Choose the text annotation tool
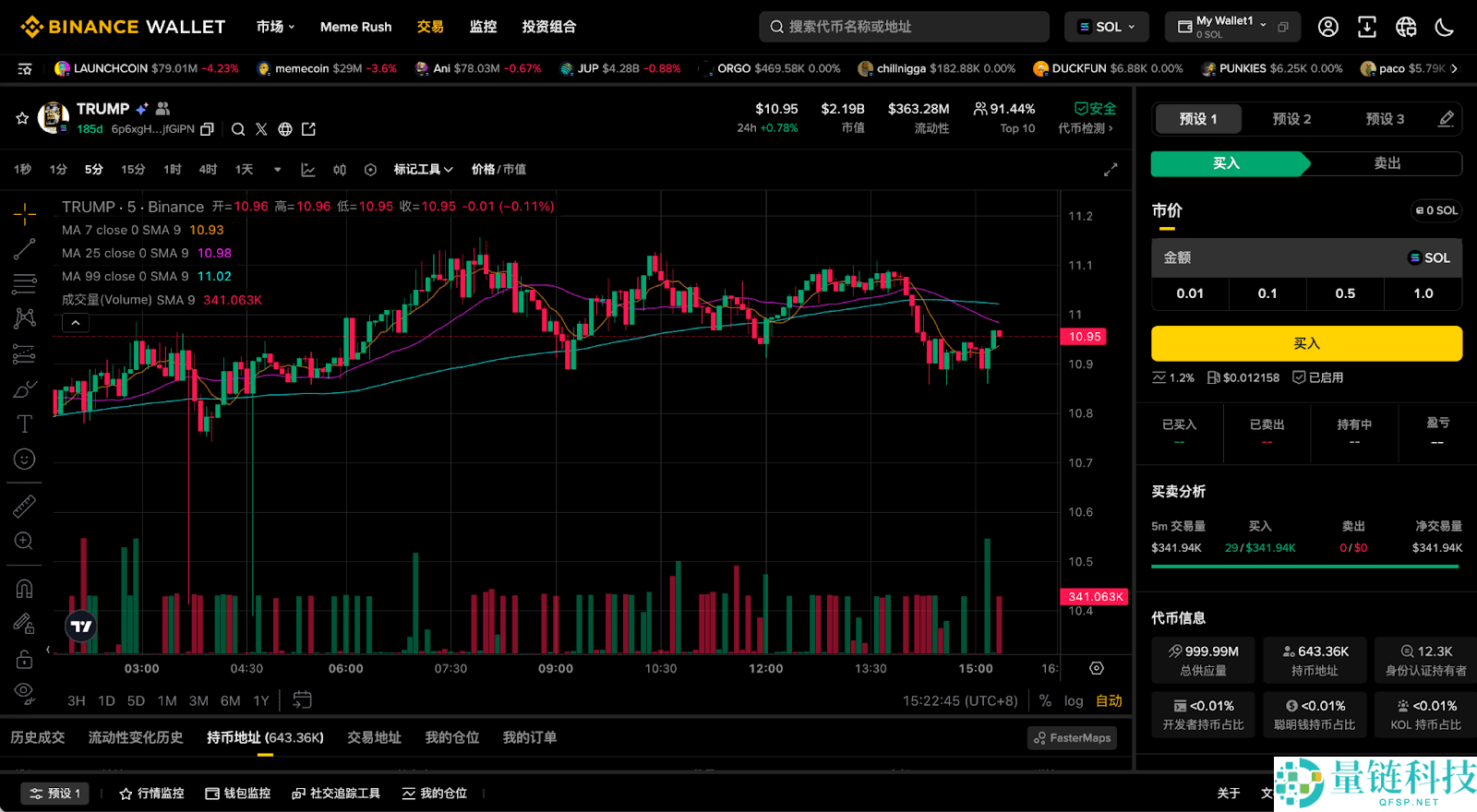The height and width of the screenshot is (812, 1477). point(25,424)
